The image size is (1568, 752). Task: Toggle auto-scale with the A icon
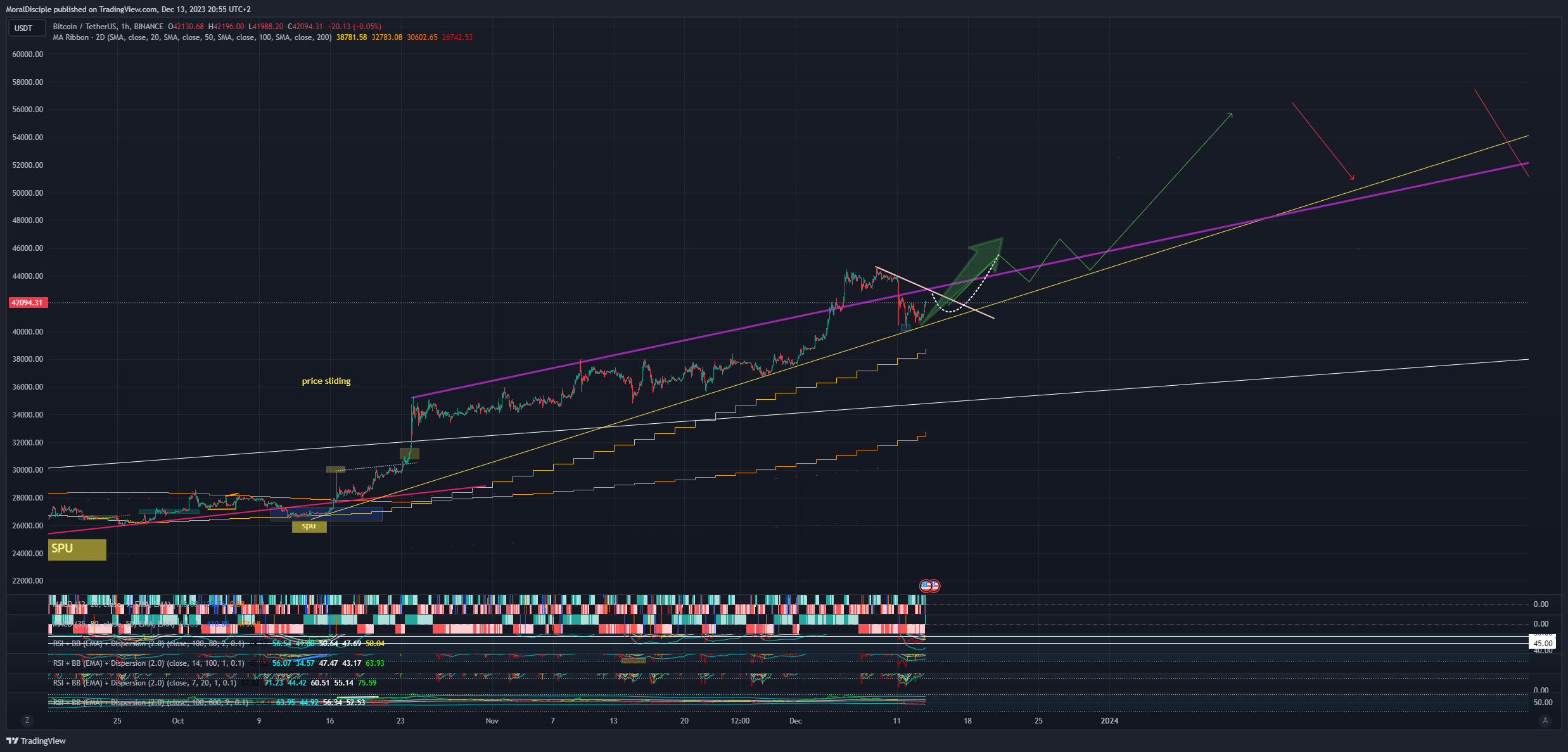pos(1545,720)
